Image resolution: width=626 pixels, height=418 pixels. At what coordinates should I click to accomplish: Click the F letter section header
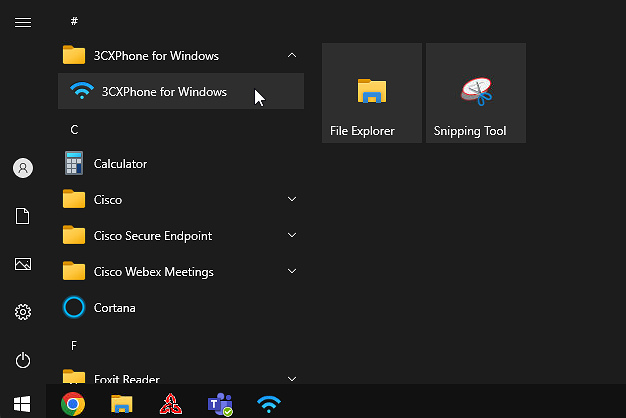[x=74, y=345]
